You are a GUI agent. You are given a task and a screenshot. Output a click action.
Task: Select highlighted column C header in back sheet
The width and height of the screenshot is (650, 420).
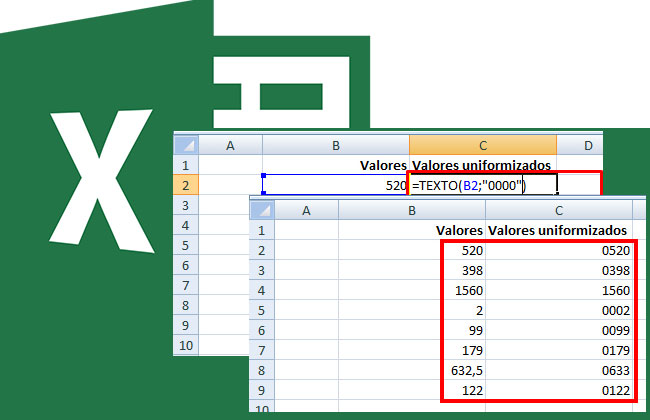pos(483,145)
